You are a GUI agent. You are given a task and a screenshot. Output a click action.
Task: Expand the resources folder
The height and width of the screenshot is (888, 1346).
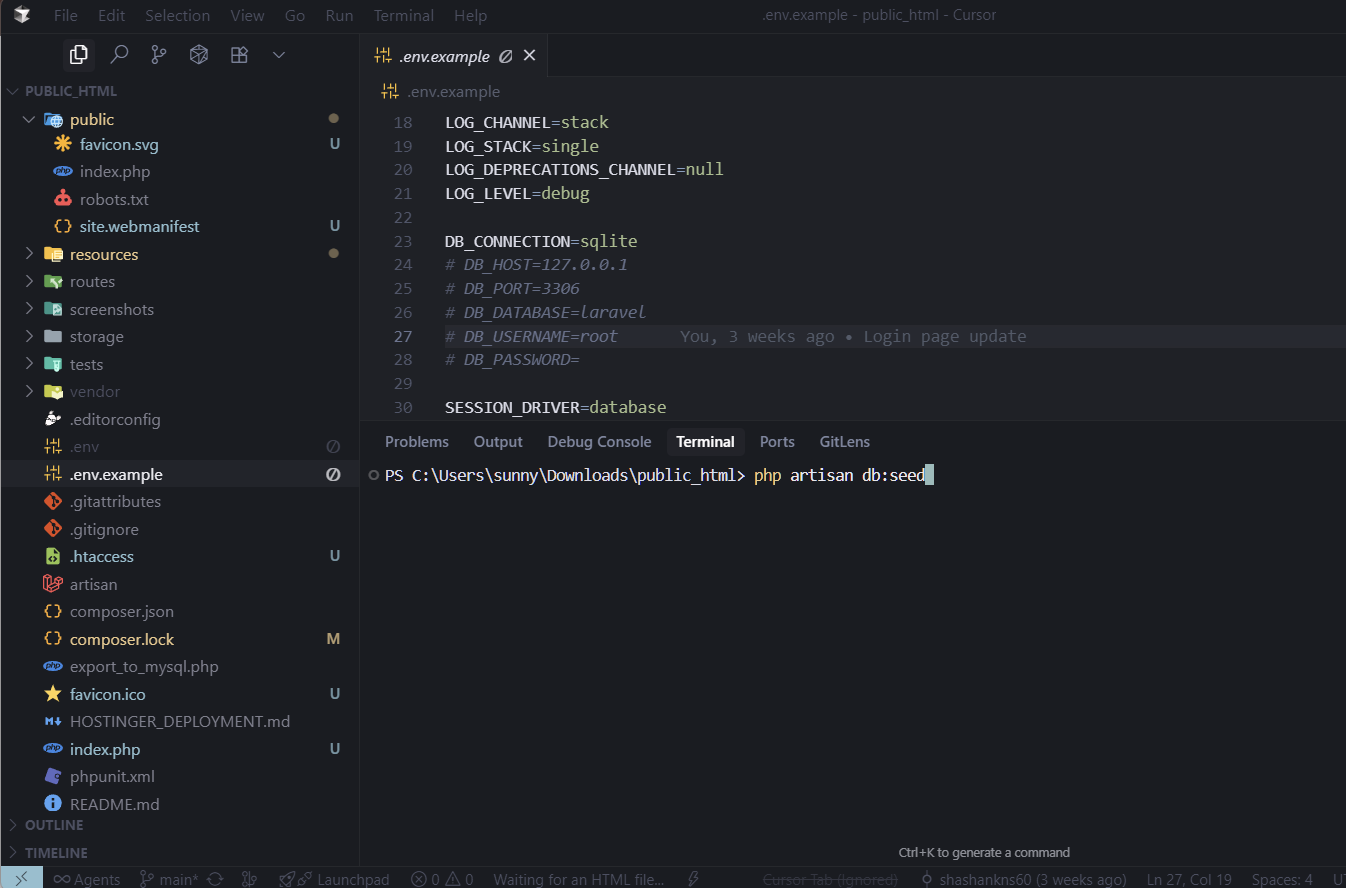tap(103, 254)
